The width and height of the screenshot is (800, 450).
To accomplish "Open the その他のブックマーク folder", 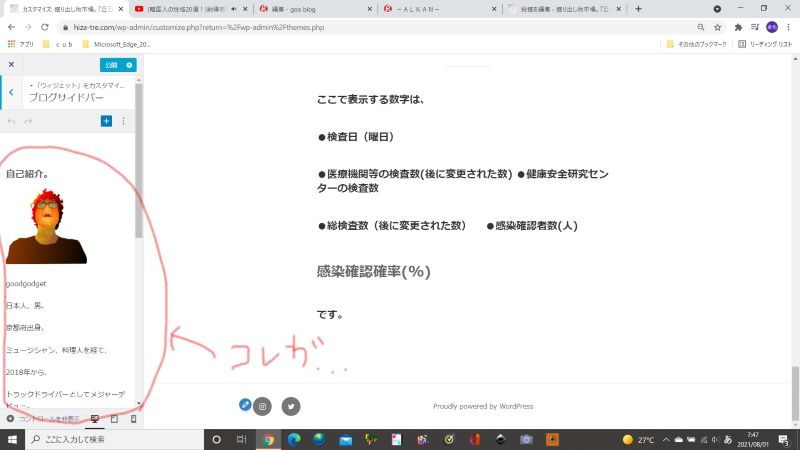I will [x=696, y=44].
